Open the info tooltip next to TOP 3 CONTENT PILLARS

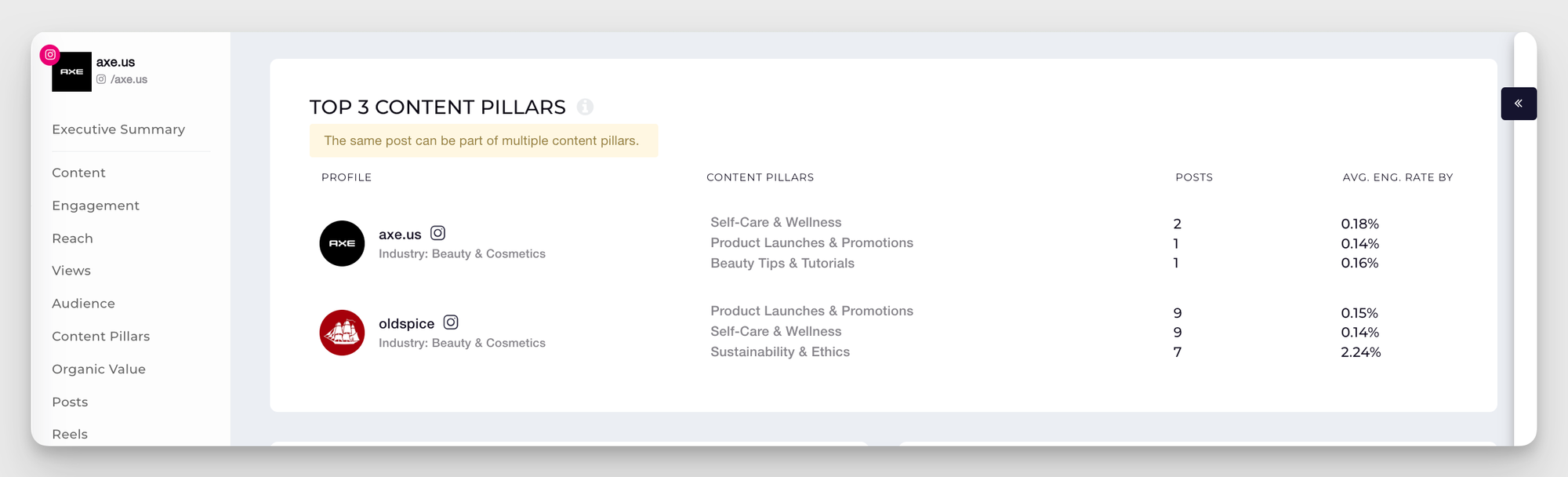(x=585, y=107)
